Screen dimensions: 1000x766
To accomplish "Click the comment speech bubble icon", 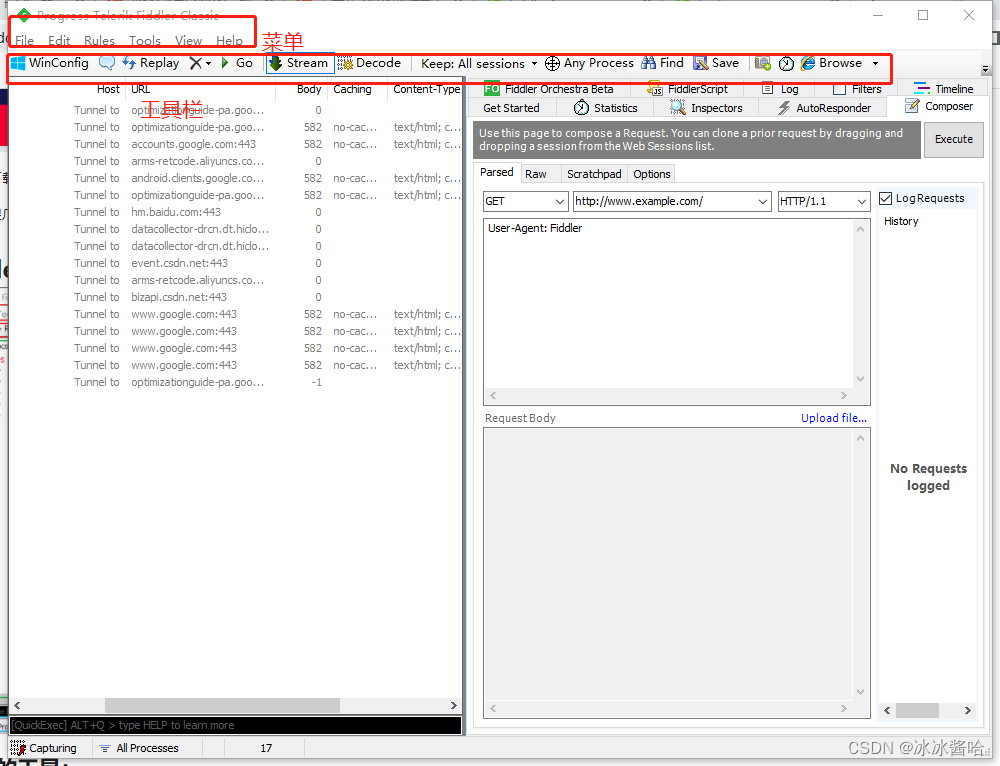I will [x=107, y=63].
